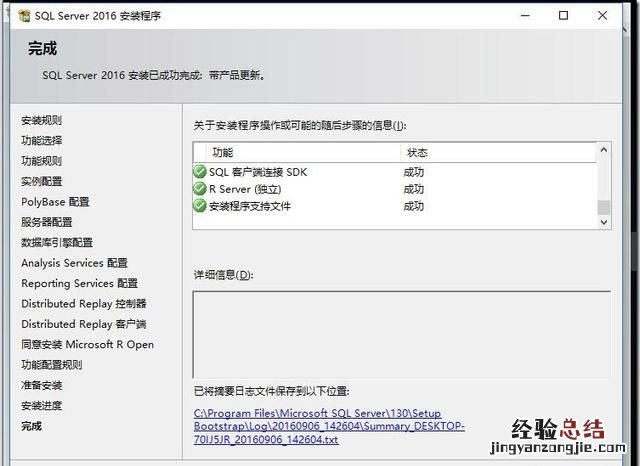The image size is (640, 466).
Task: Click the green check next to 安装程序支持文件
Action: click(x=200, y=205)
